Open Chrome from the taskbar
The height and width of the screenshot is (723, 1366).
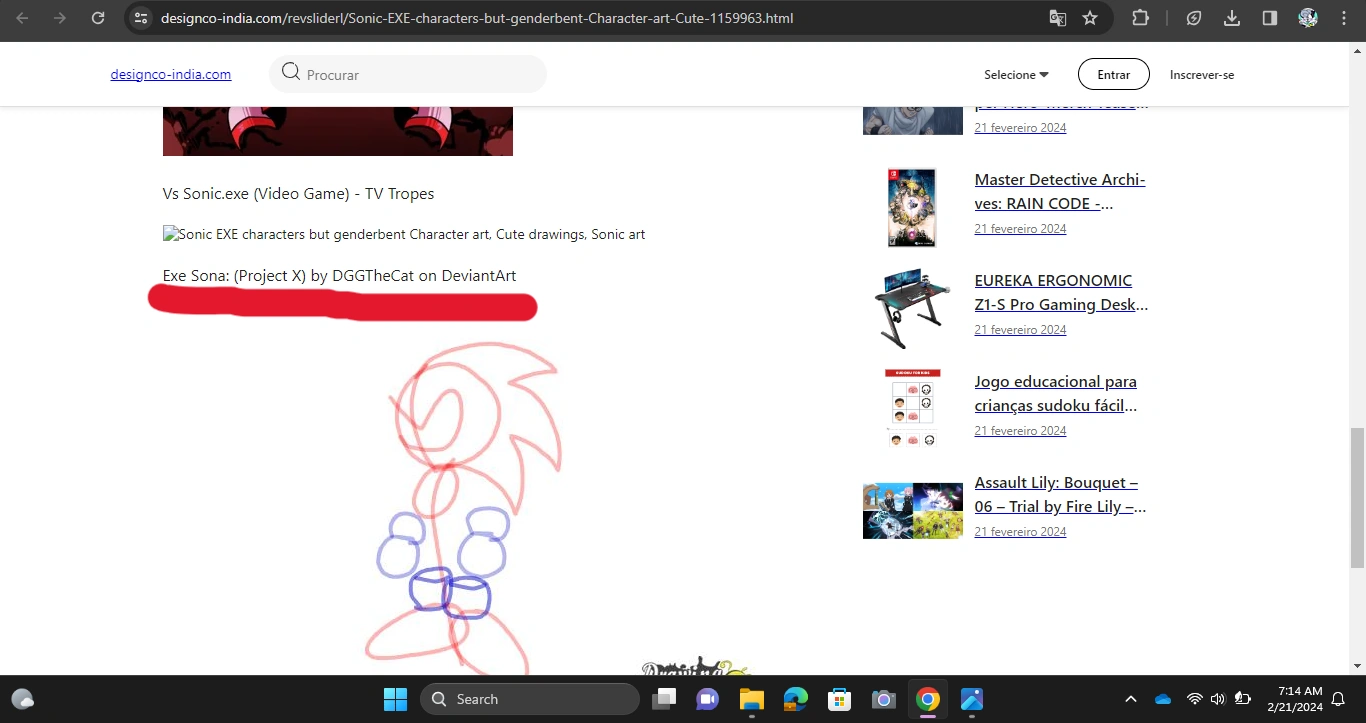[x=927, y=698]
